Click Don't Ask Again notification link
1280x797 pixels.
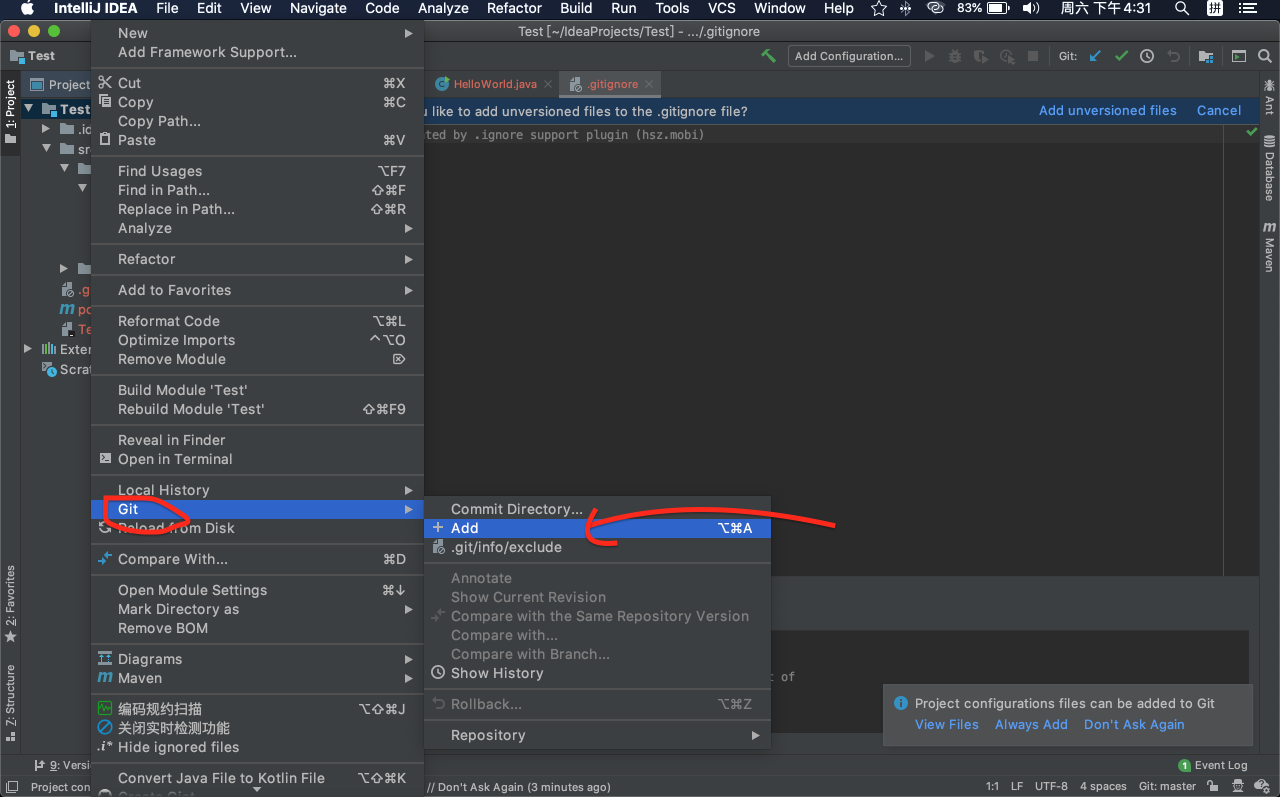coord(1134,725)
